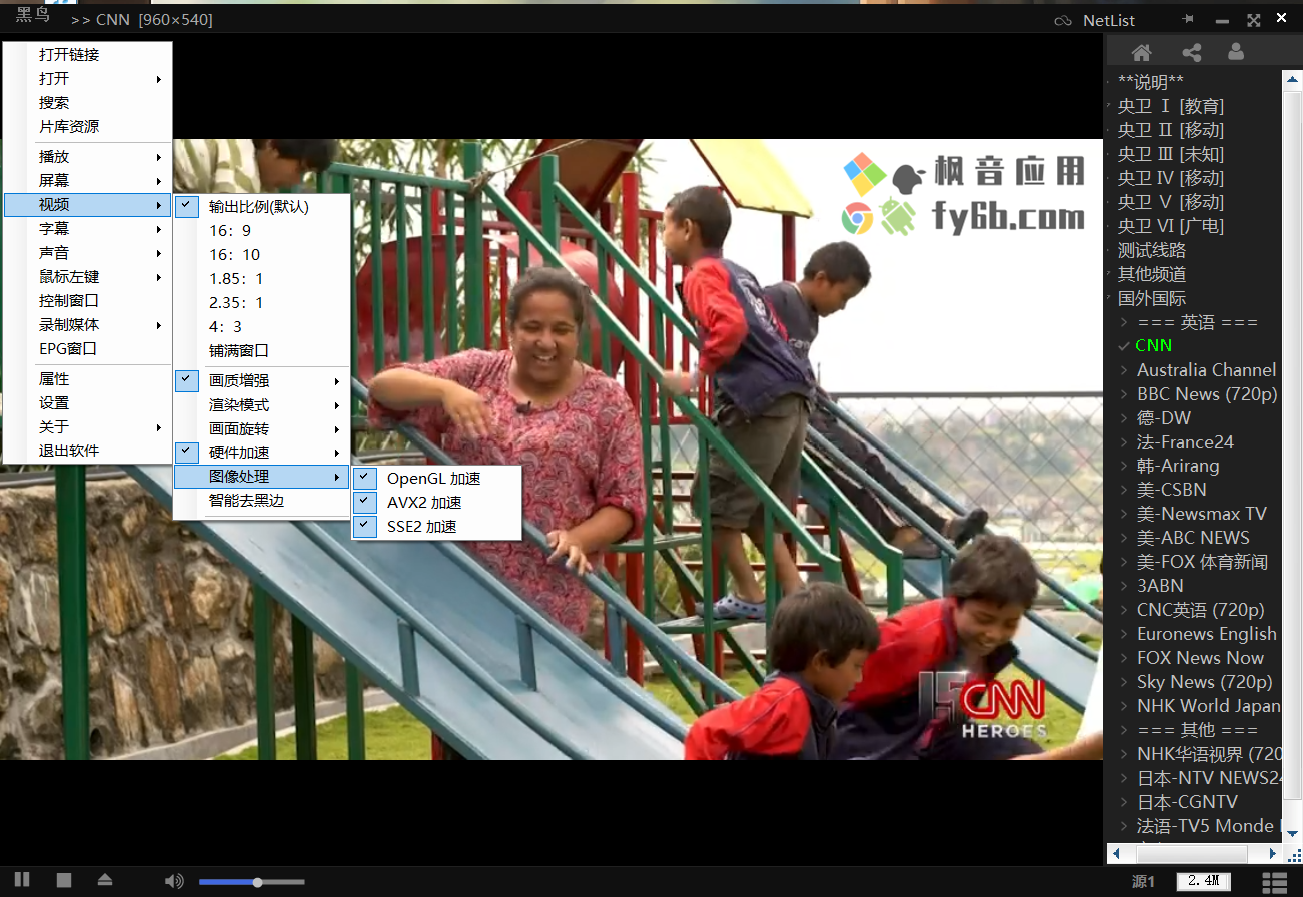The width and height of the screenshot is (1303, 897).
Task: Click the horizontal scrollbar right arrow
Action: coord(1273,854)
